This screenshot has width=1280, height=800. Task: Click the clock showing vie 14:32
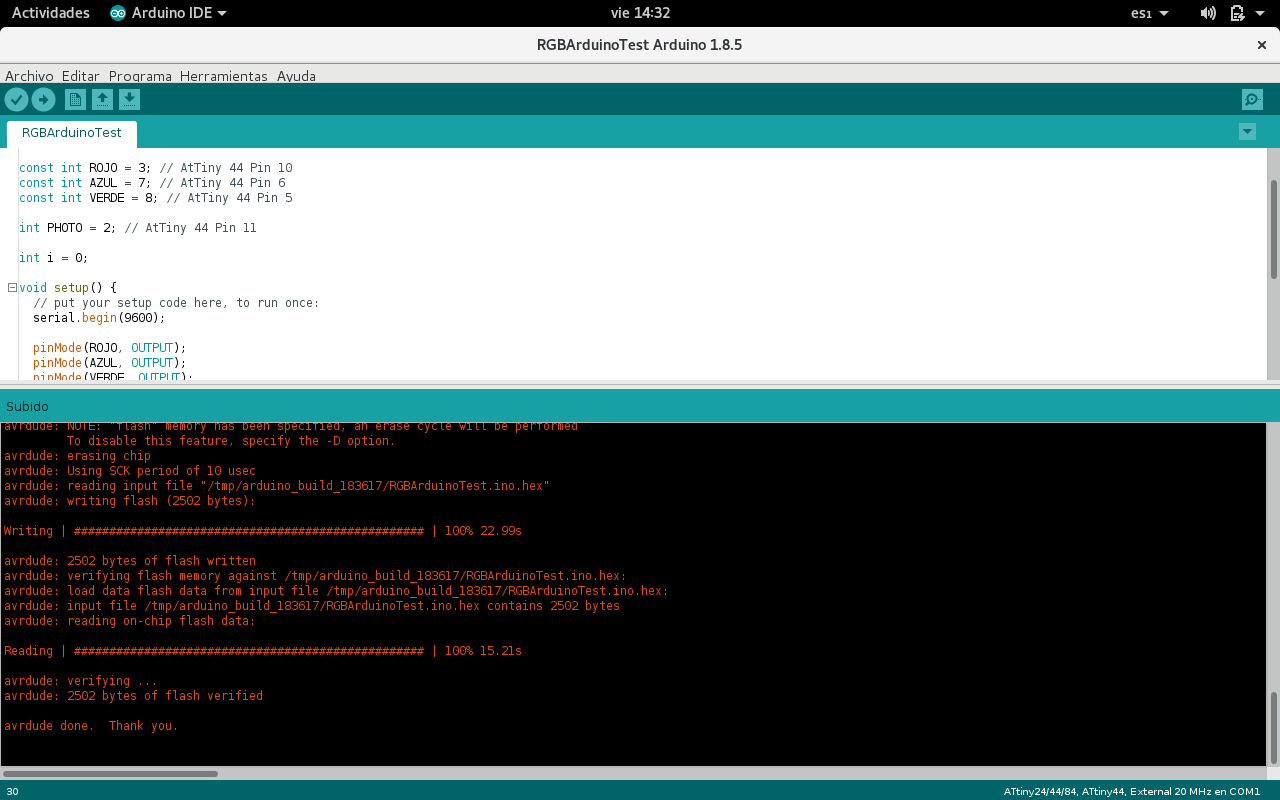point(640,13)
